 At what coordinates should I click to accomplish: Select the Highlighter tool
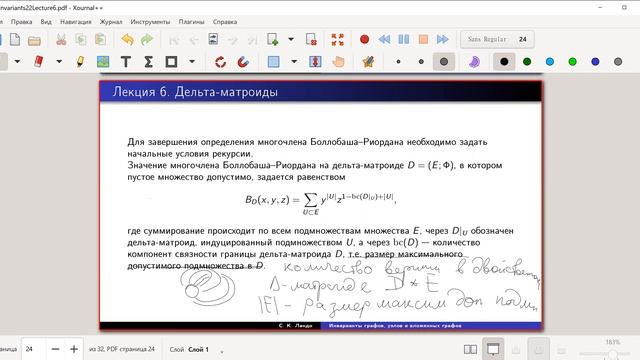80,62
